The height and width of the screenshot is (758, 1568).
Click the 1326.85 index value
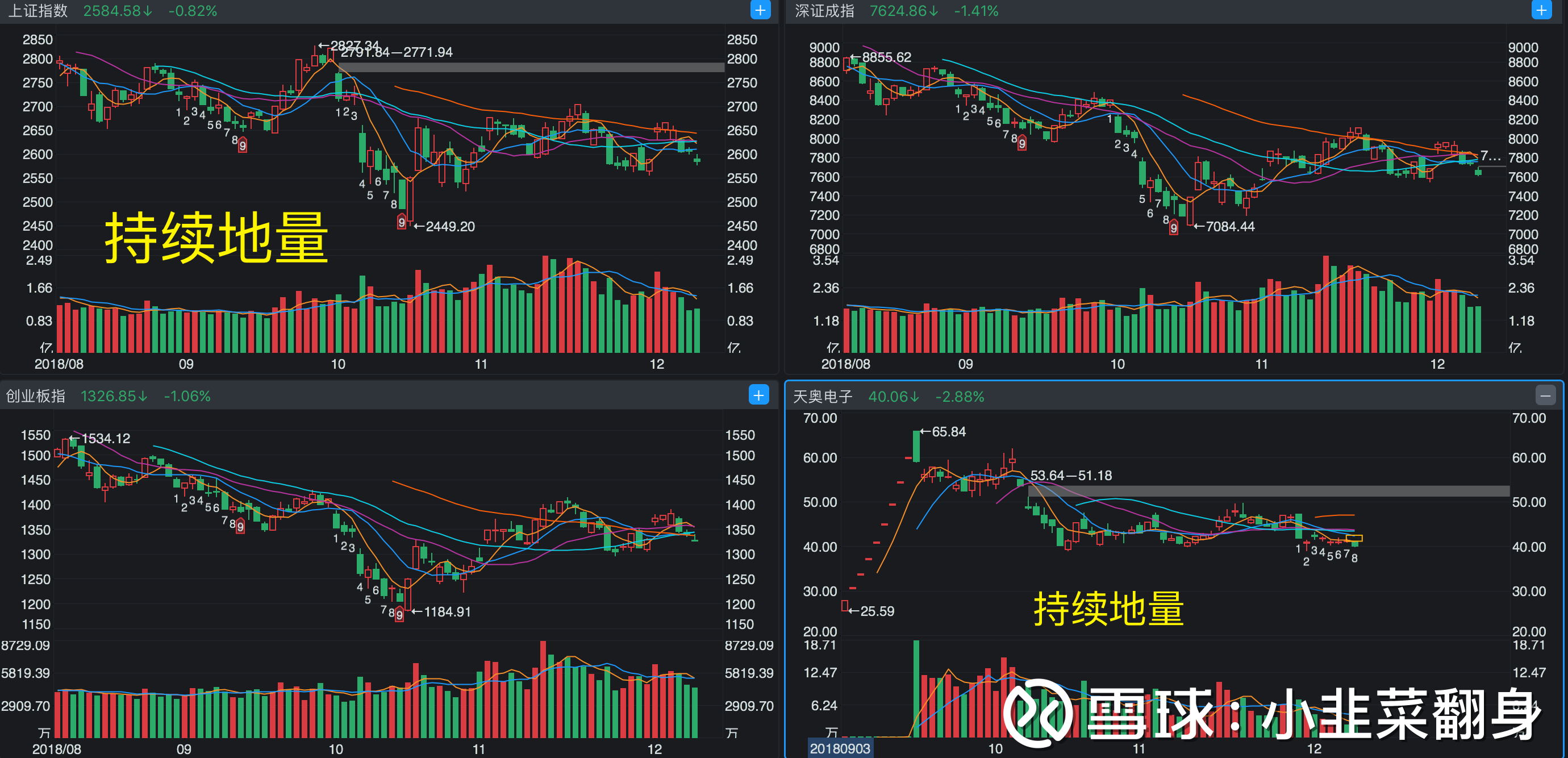(x=114, y=397)
